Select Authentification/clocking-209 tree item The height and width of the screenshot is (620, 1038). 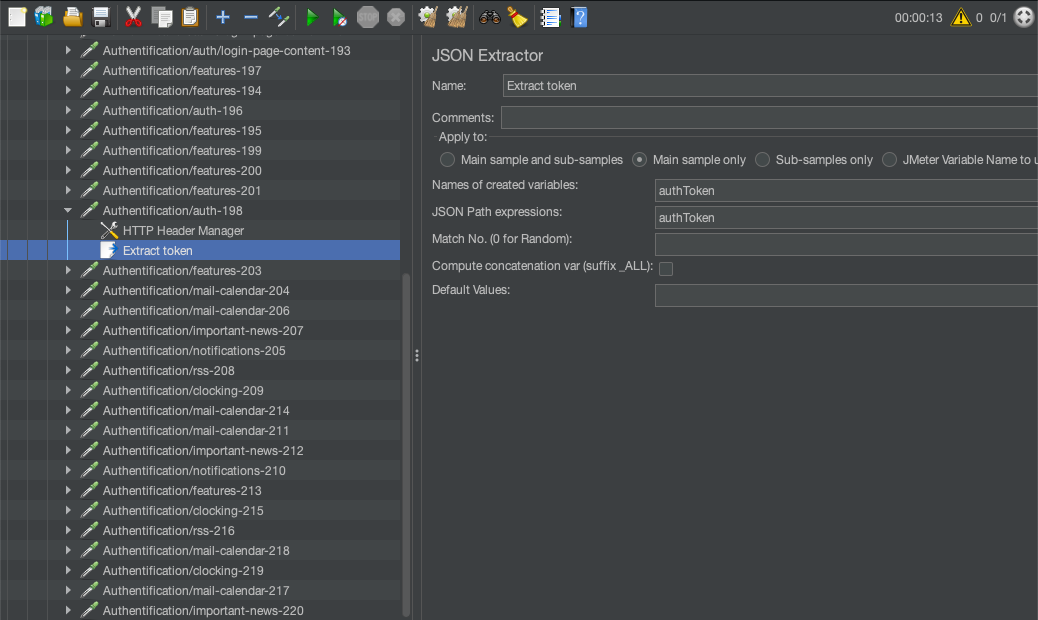tap(183, 391)
